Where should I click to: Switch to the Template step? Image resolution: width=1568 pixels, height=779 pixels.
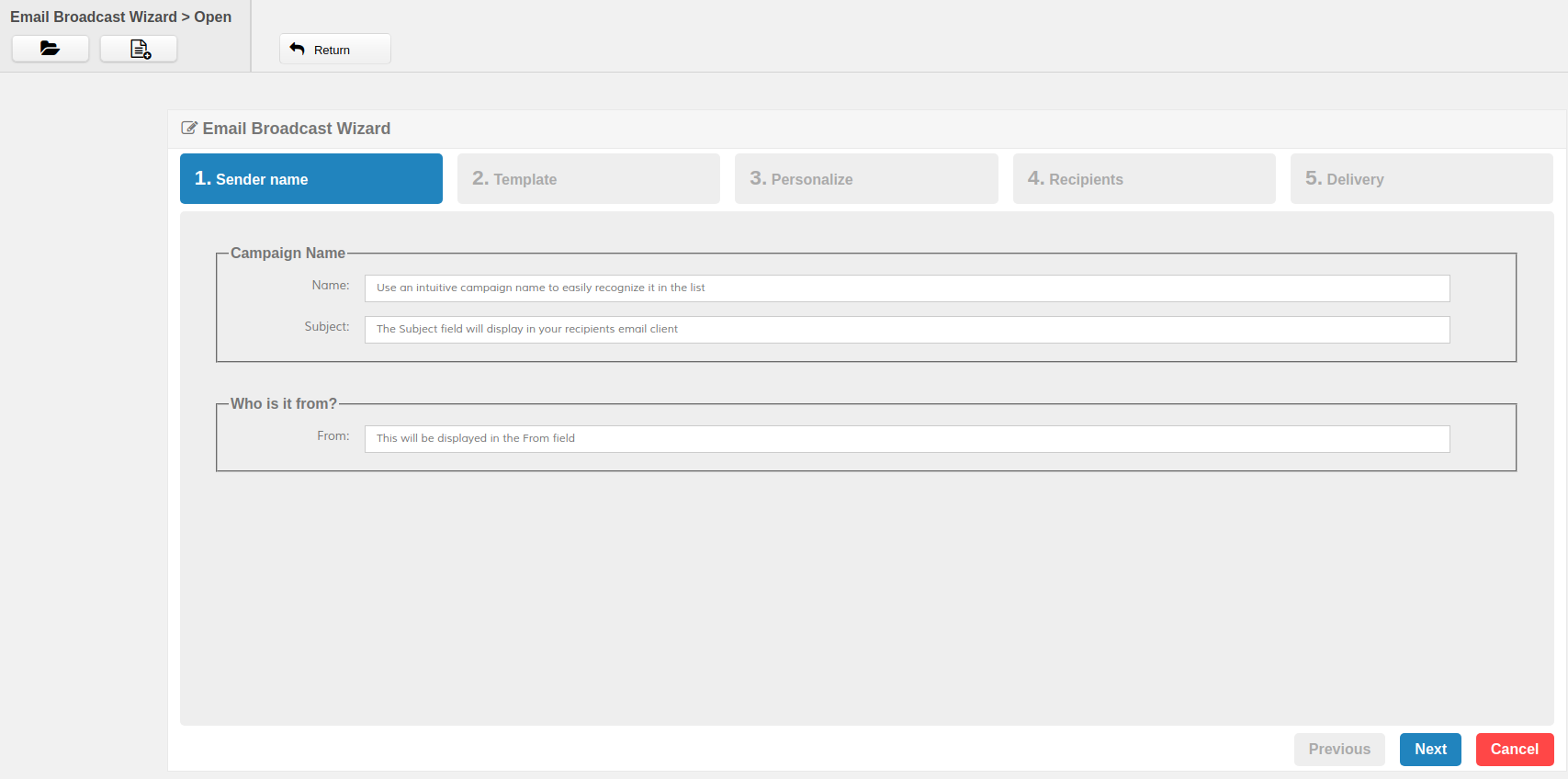[588, 179]
